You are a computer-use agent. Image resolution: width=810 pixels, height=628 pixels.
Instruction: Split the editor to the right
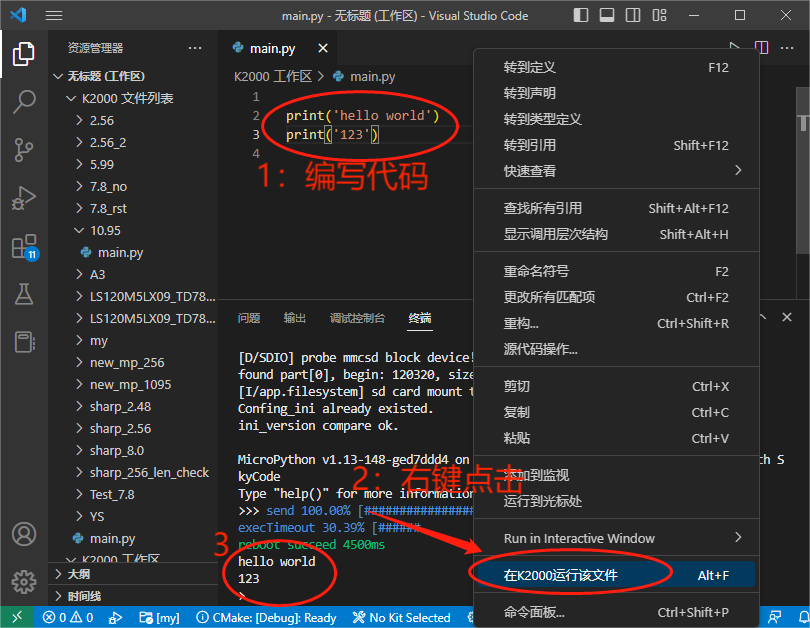pyautogui.click(x=761, y=48)
